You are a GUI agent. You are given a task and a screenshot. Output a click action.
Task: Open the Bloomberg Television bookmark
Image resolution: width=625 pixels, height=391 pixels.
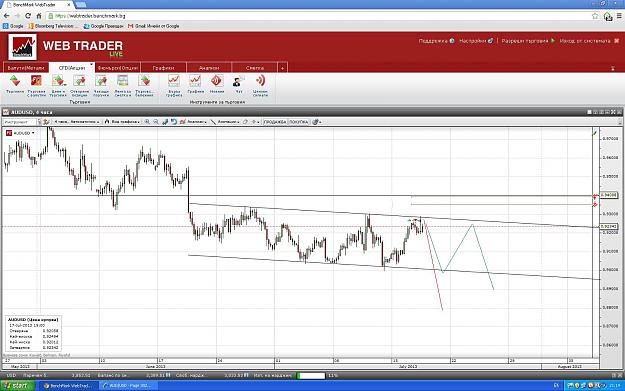click(54, 26)
